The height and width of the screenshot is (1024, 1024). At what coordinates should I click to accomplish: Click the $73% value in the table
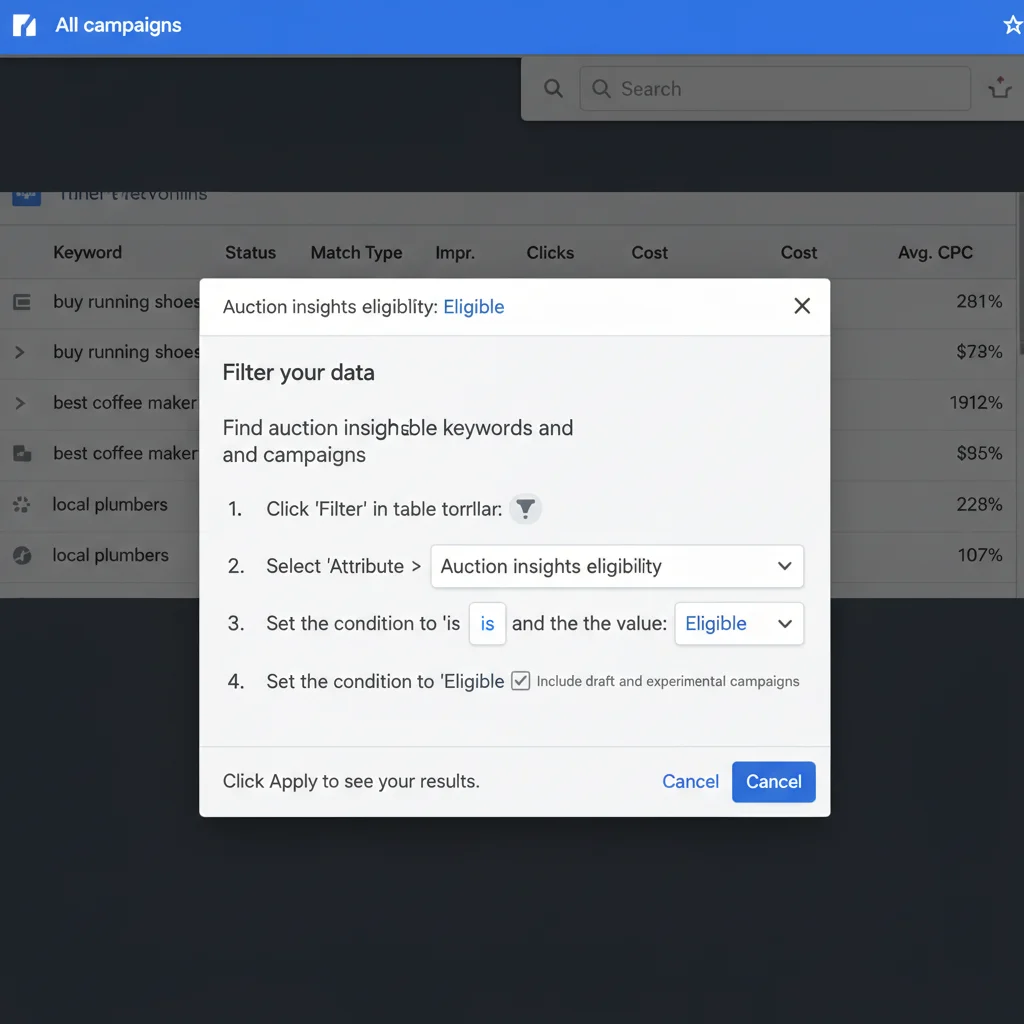(979, 352)
